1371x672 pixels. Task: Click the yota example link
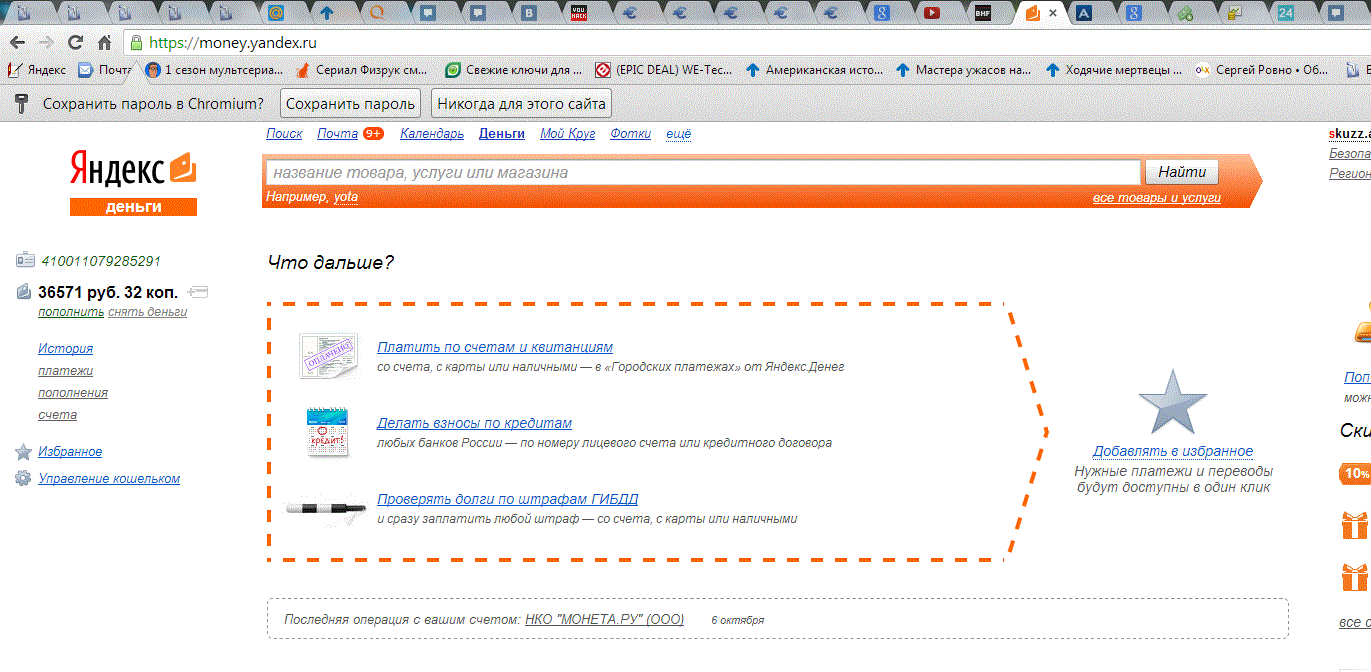pyautogui.click(x=346, y=197)
